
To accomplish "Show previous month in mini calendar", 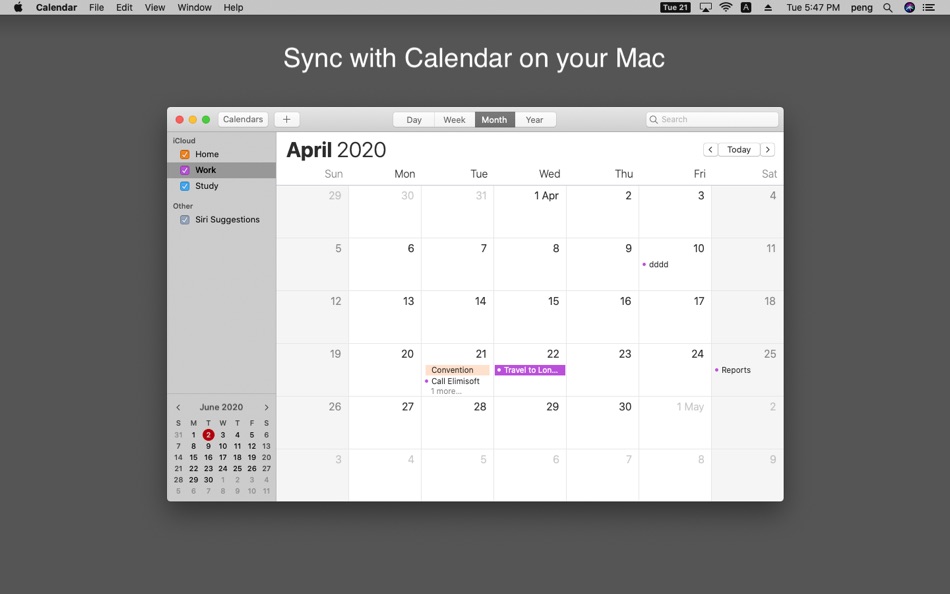I will (178, 407).
